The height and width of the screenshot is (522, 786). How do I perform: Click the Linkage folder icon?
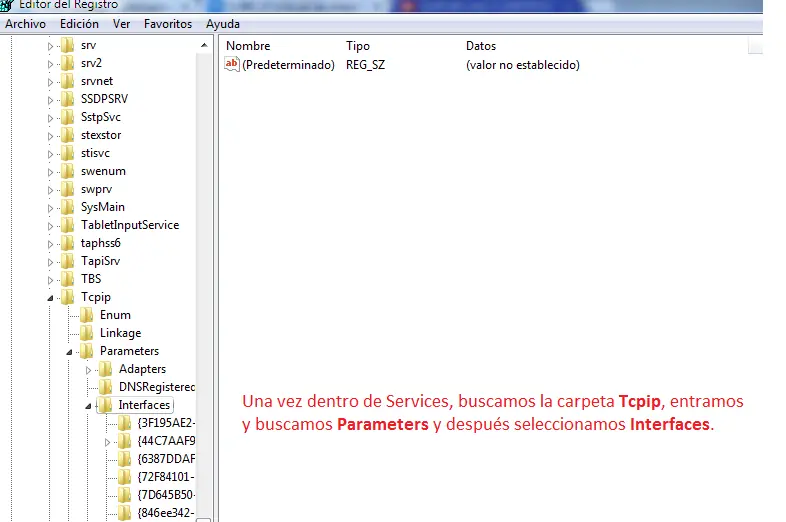click(87, 333)
